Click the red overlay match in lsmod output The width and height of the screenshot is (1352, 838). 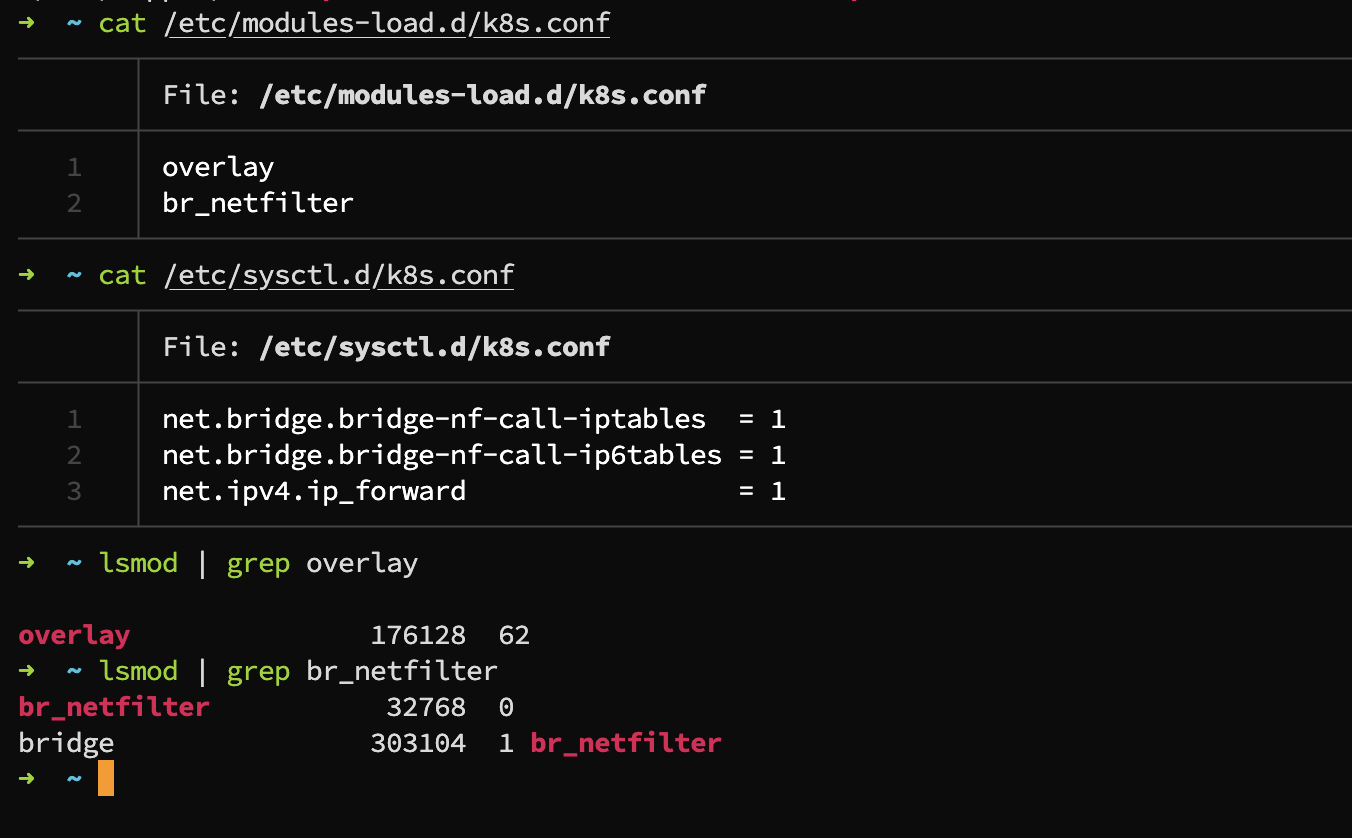(x=74, y=635)
